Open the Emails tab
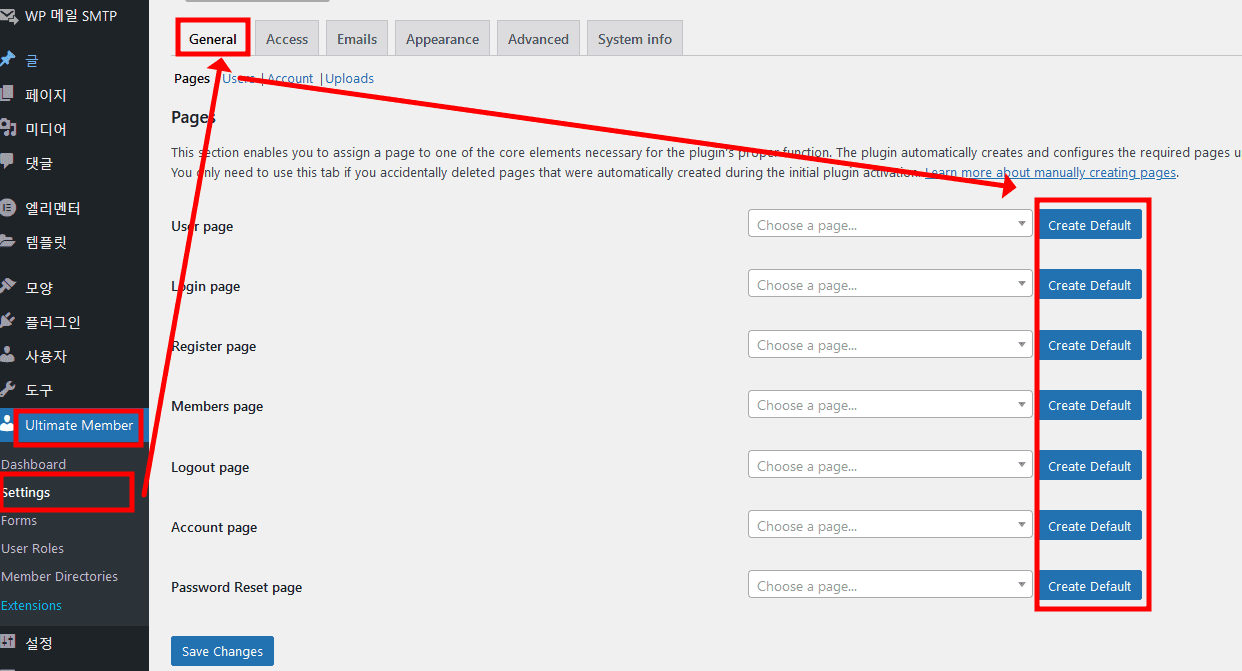 pyautogui.click(x=357, y=39)
